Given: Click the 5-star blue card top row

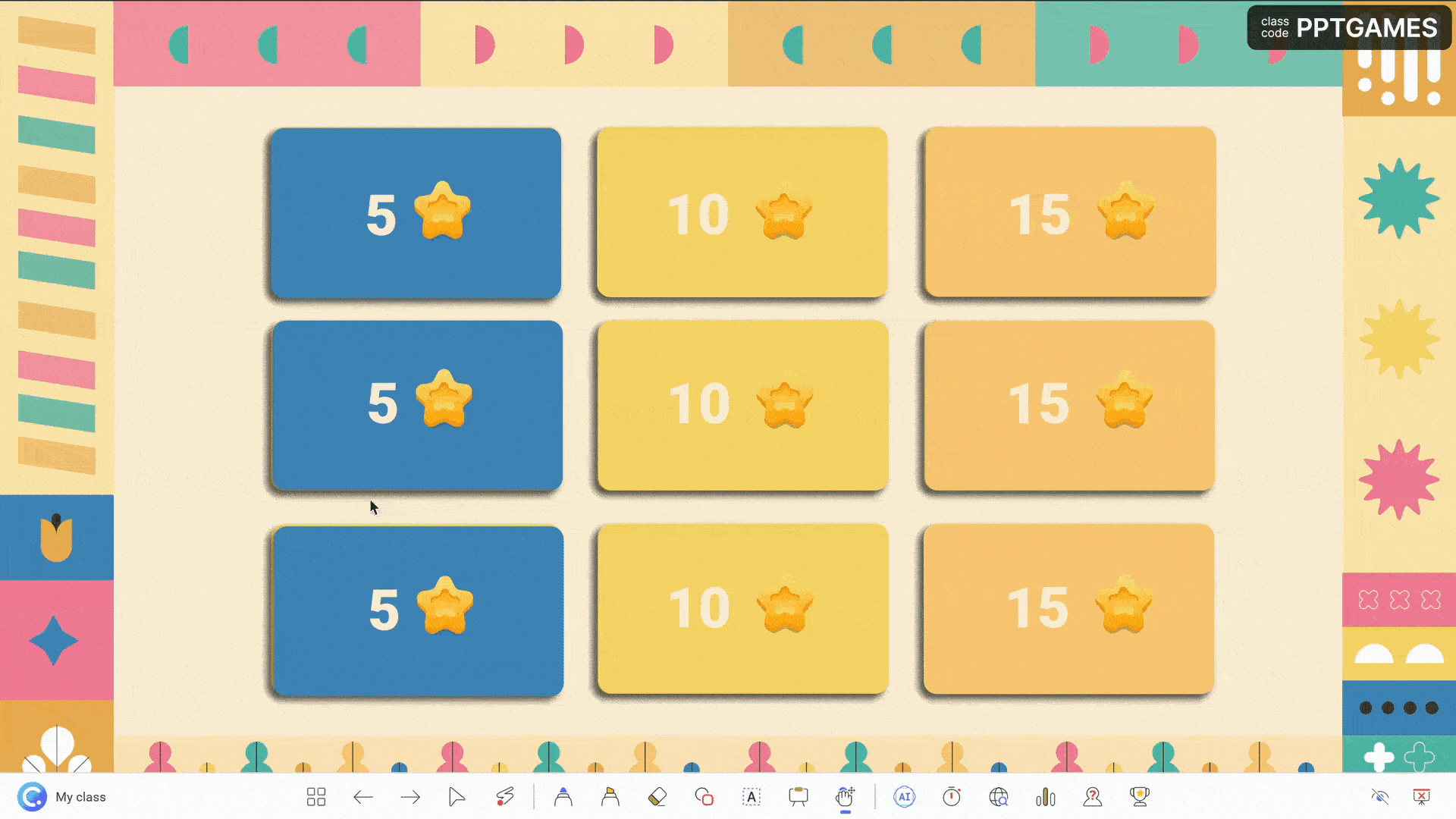Looking at the screenshot, I should tap(417, 213).
